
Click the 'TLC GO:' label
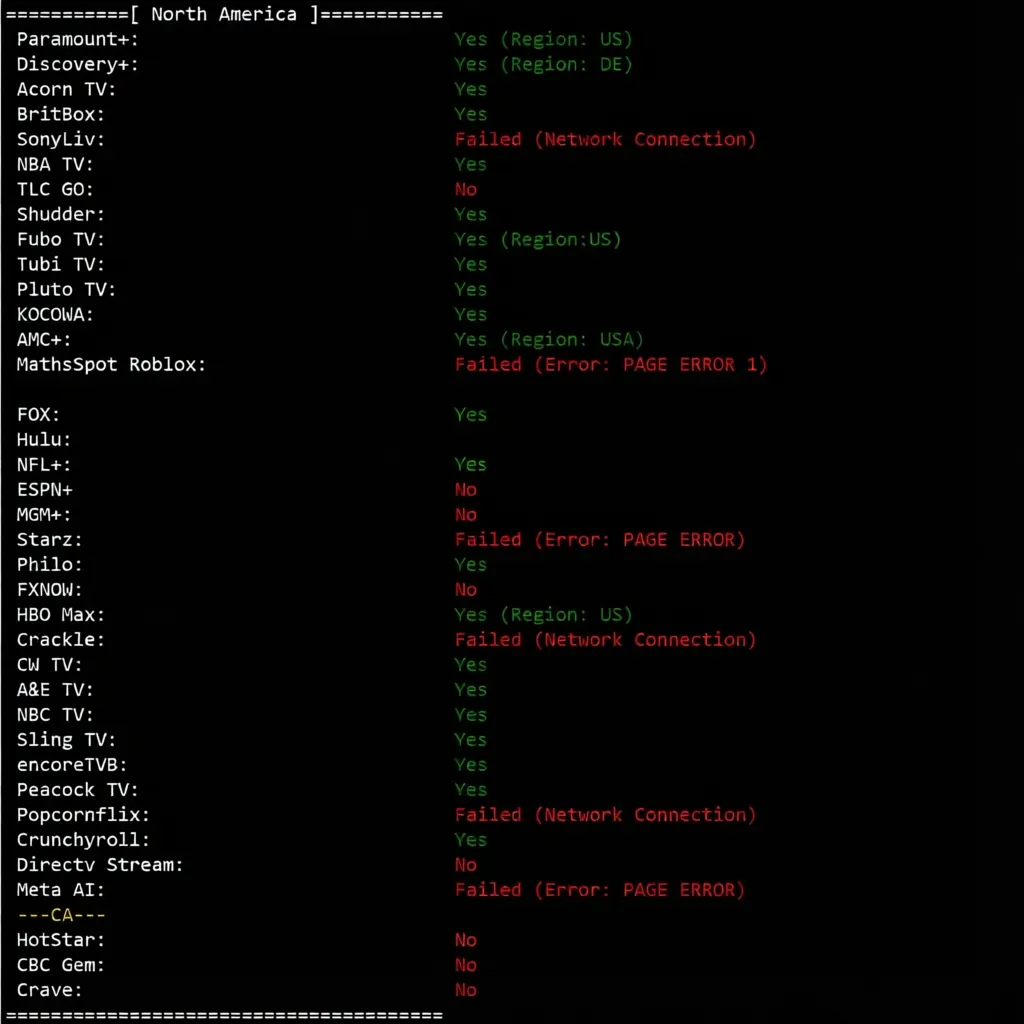pos(56,189)
